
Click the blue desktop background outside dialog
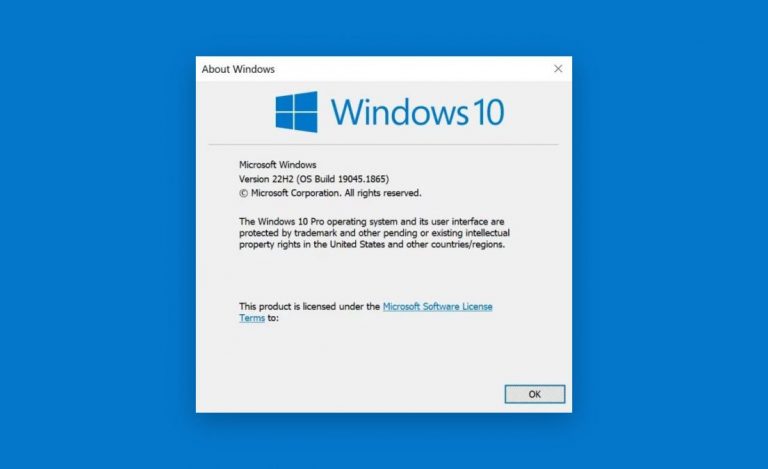point(98,235)
